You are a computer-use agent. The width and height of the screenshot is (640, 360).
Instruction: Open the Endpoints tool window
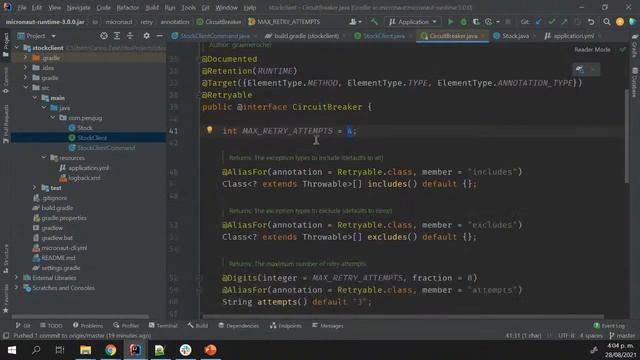[286, 325]
